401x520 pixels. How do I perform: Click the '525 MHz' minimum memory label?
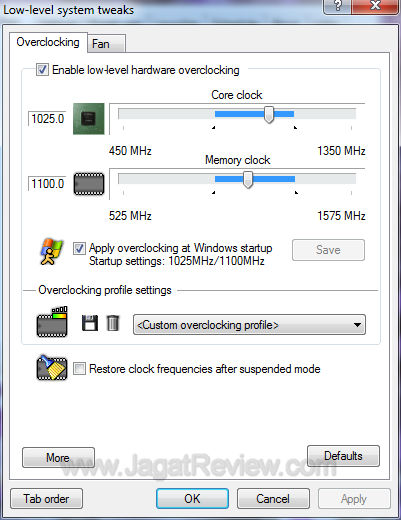[130, 216]
